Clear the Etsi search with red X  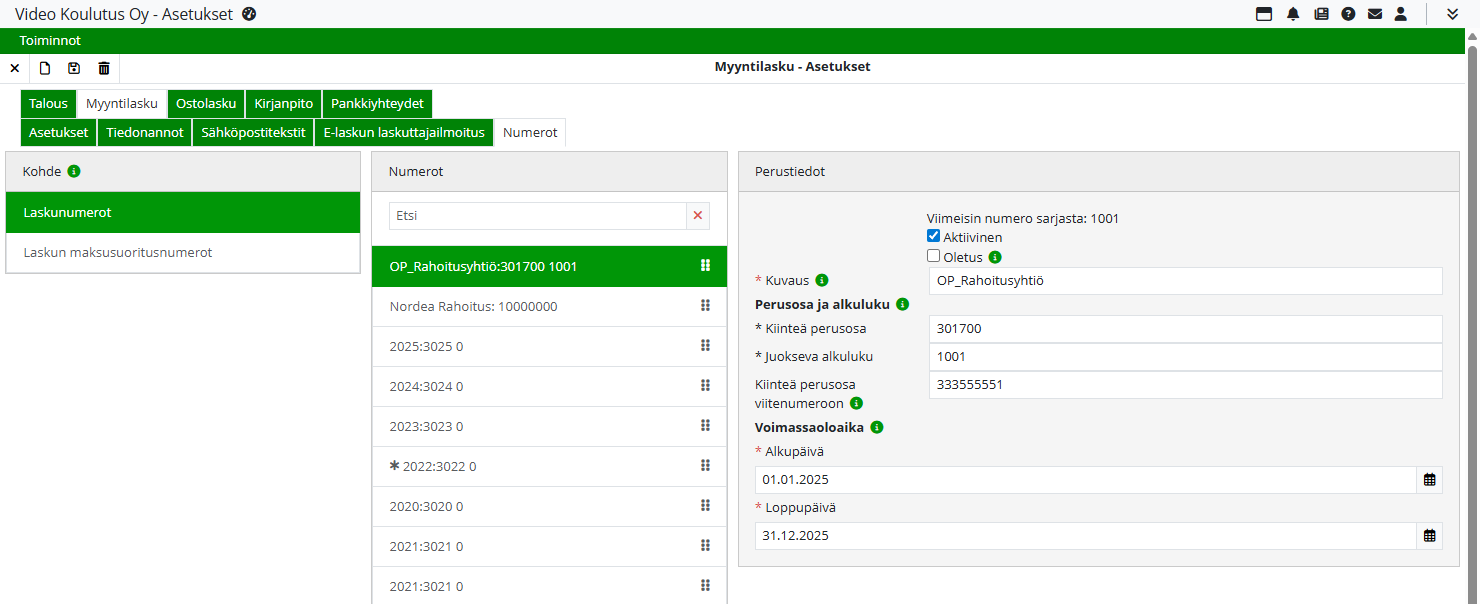pyautogui.click(x=698, y=215)
